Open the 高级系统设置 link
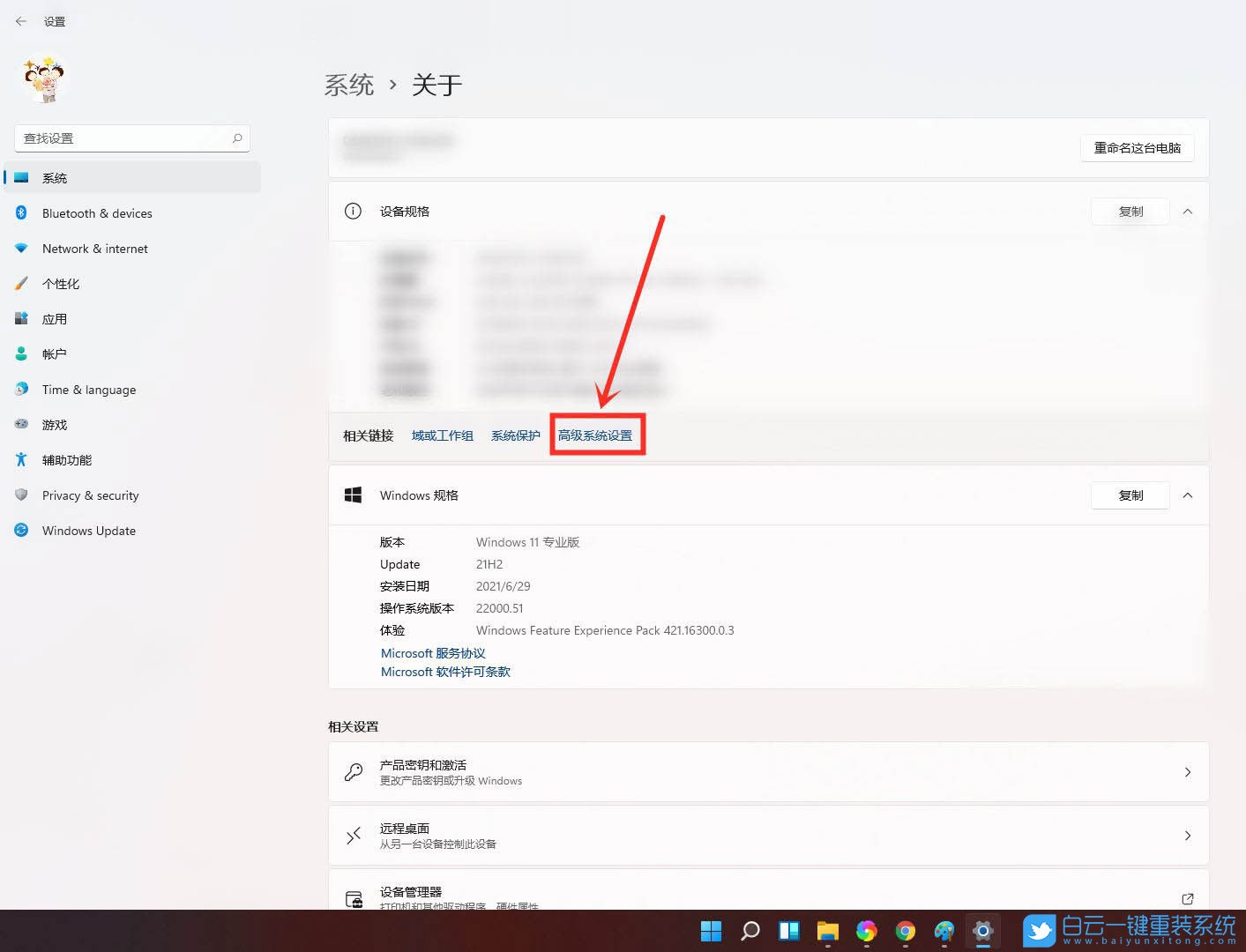Viewport: 1246px width, 952px height. tap(597, 435)
